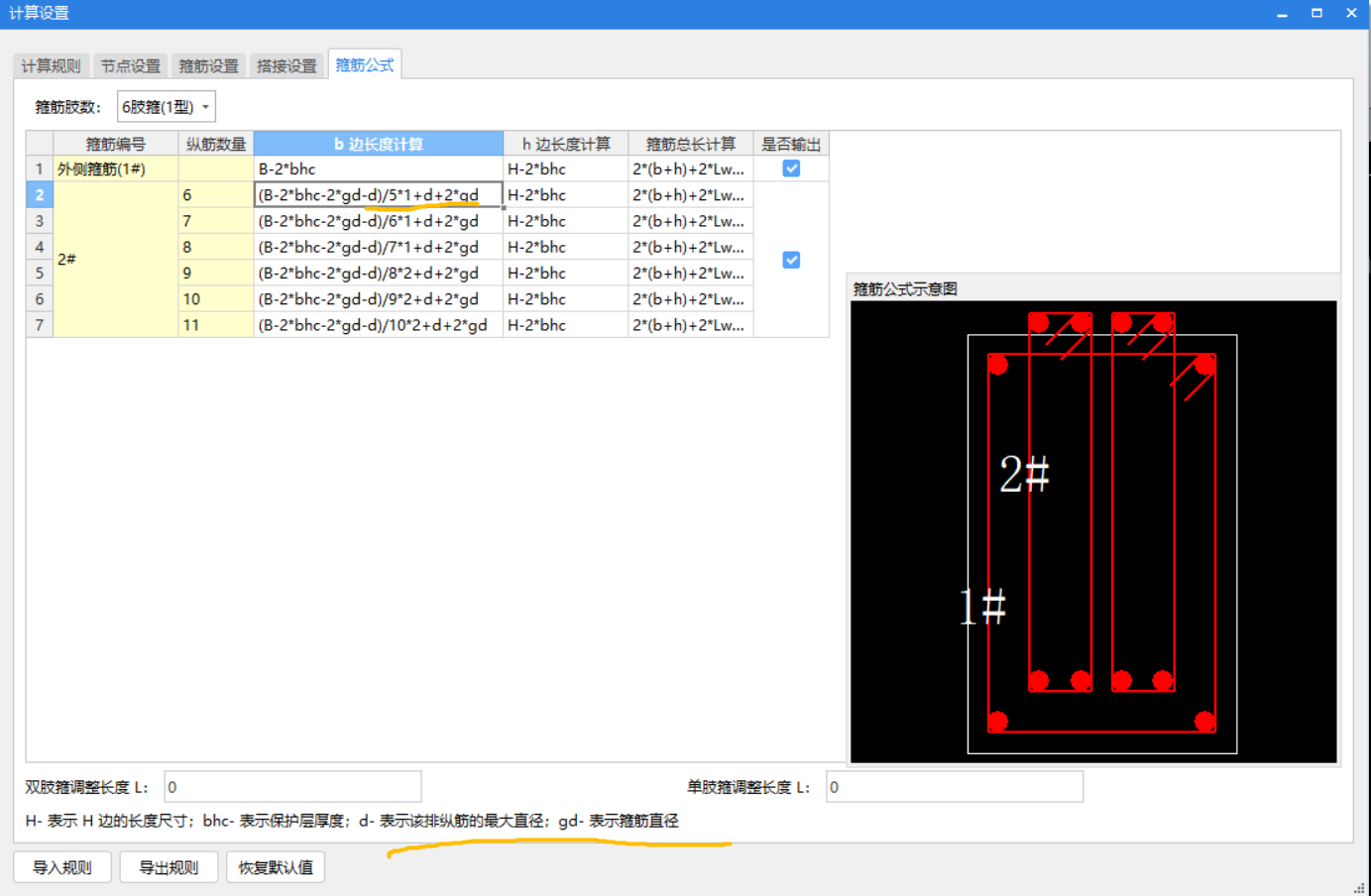Switch to the 计算规则 tab
Viewport: 1371px width, 896px height.
[52, 65]
